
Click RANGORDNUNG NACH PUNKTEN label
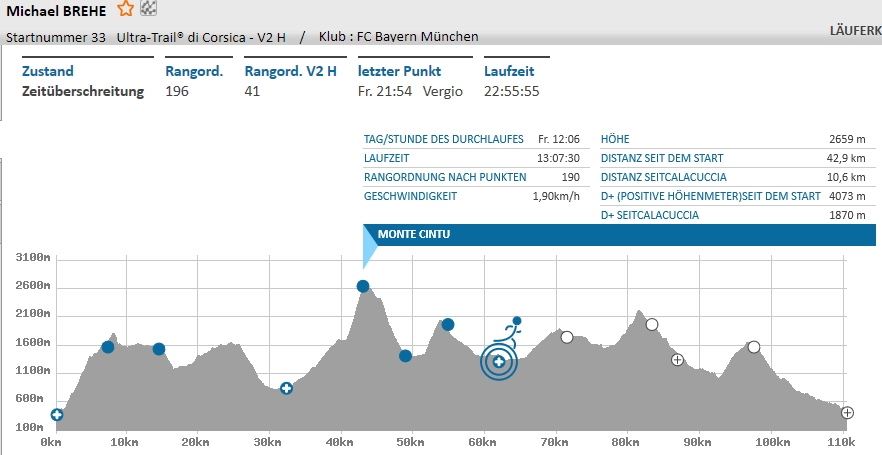(445, 177)
